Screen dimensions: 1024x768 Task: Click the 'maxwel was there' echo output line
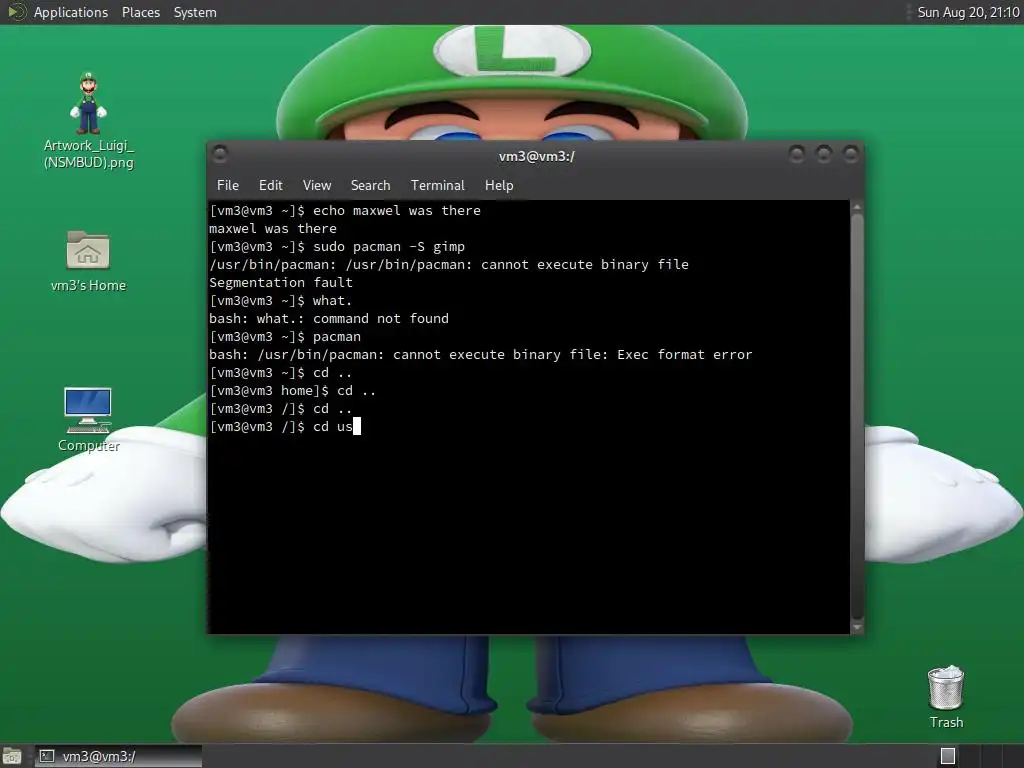(x=273, y=229)
